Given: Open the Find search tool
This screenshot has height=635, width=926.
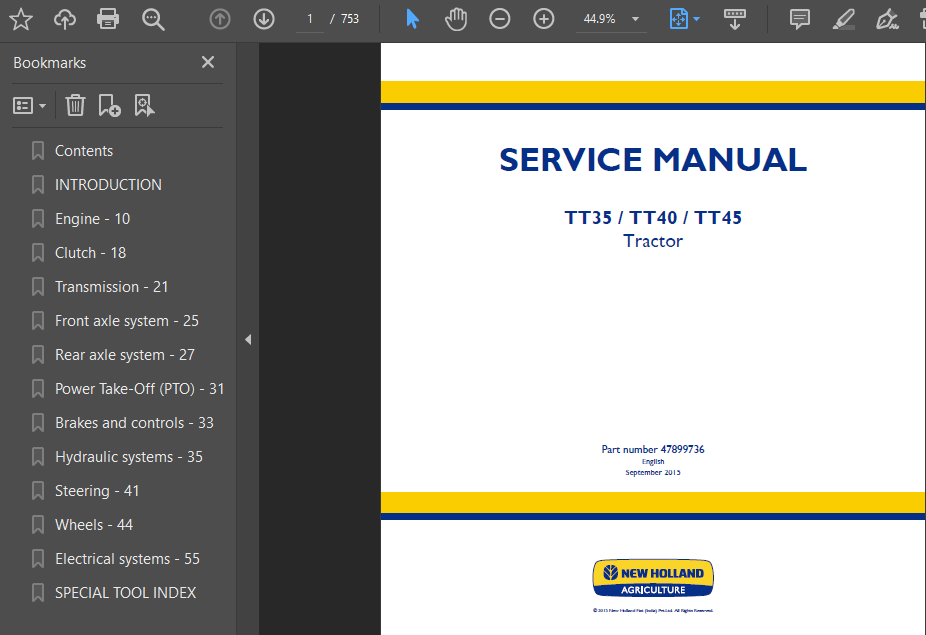Looking at the screenshot, I should click(151, 18).
